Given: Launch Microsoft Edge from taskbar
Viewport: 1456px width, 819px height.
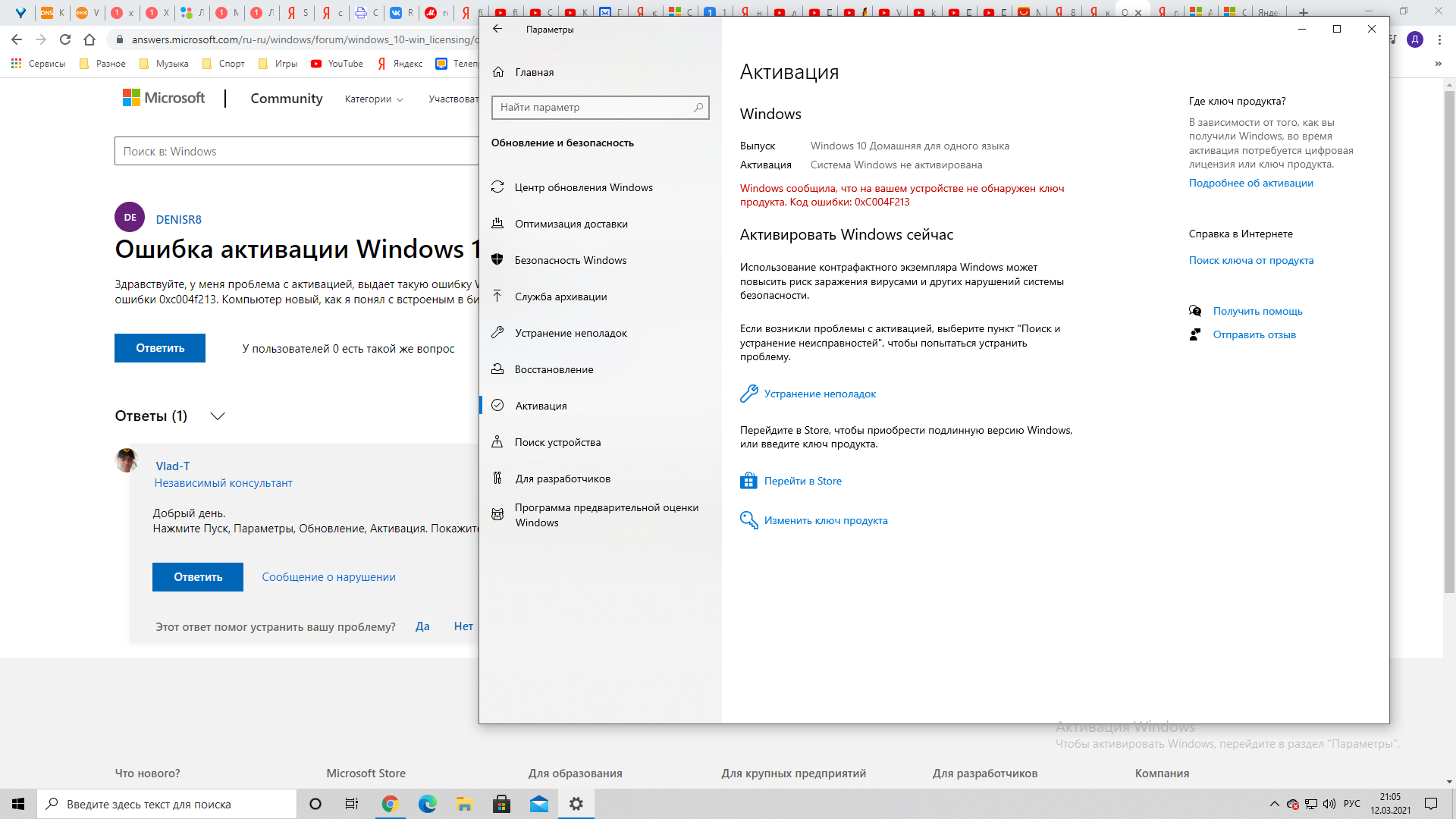Looking at the screenshot, I should pos(427,804).
